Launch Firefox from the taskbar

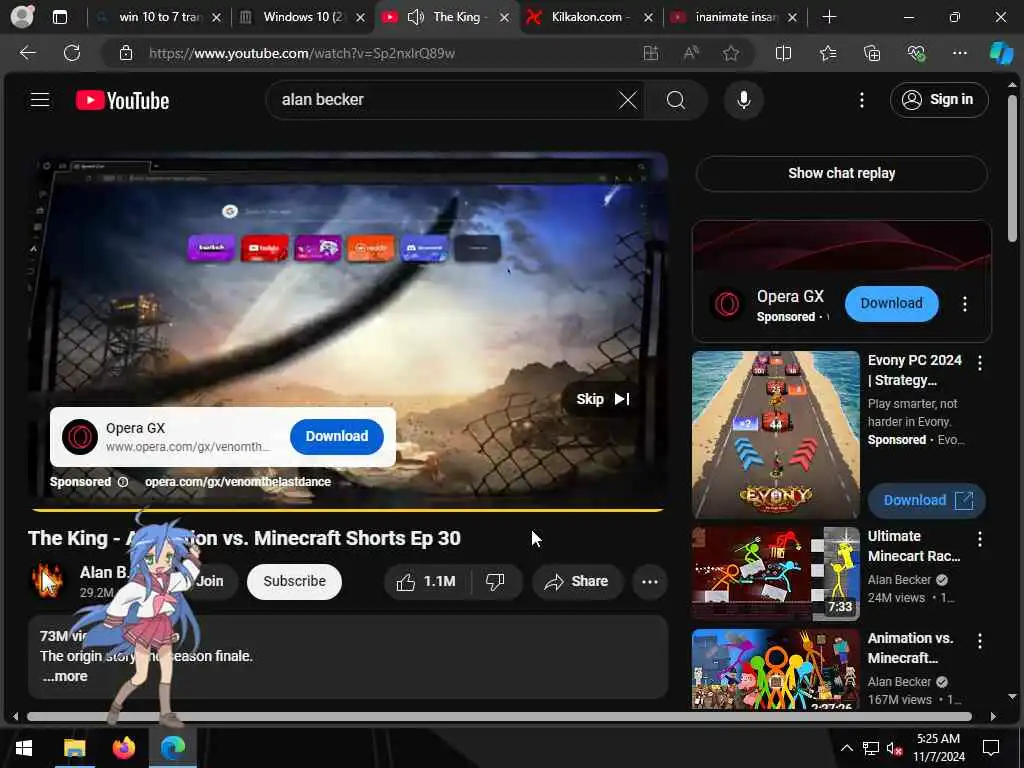123,748
